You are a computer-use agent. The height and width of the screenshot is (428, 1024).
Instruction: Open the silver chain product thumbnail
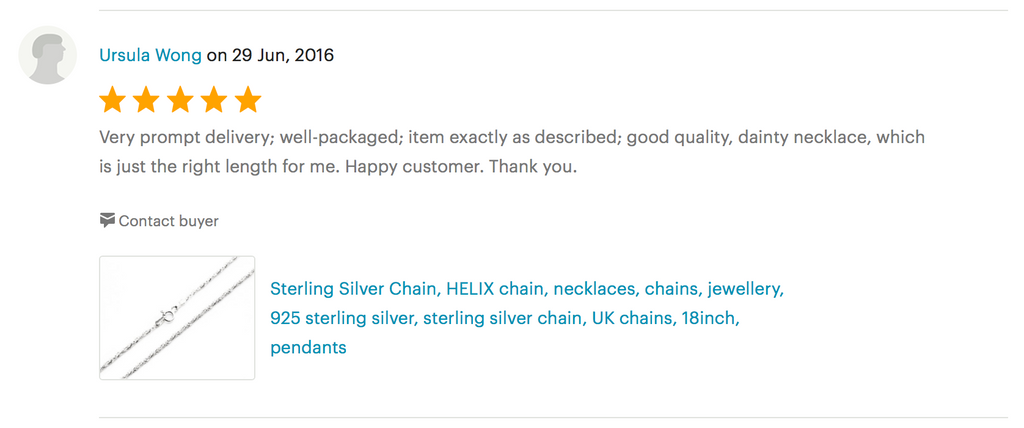(177, 318)
